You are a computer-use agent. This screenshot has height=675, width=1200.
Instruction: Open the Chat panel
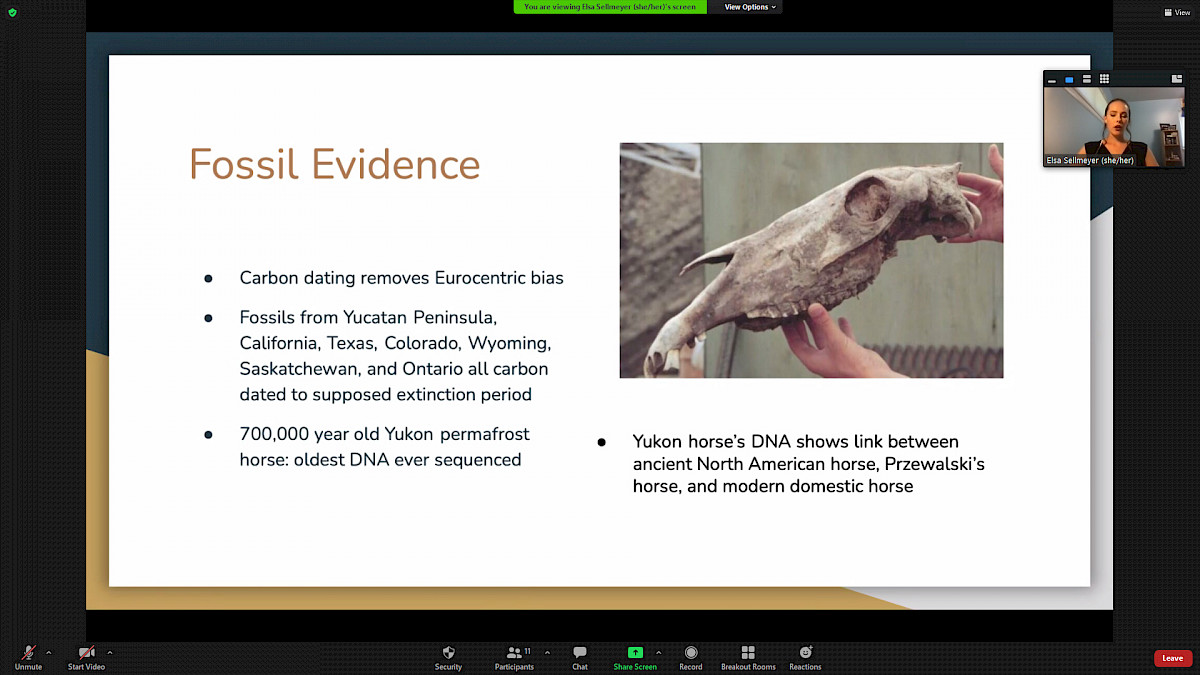(x=580, y=657)
